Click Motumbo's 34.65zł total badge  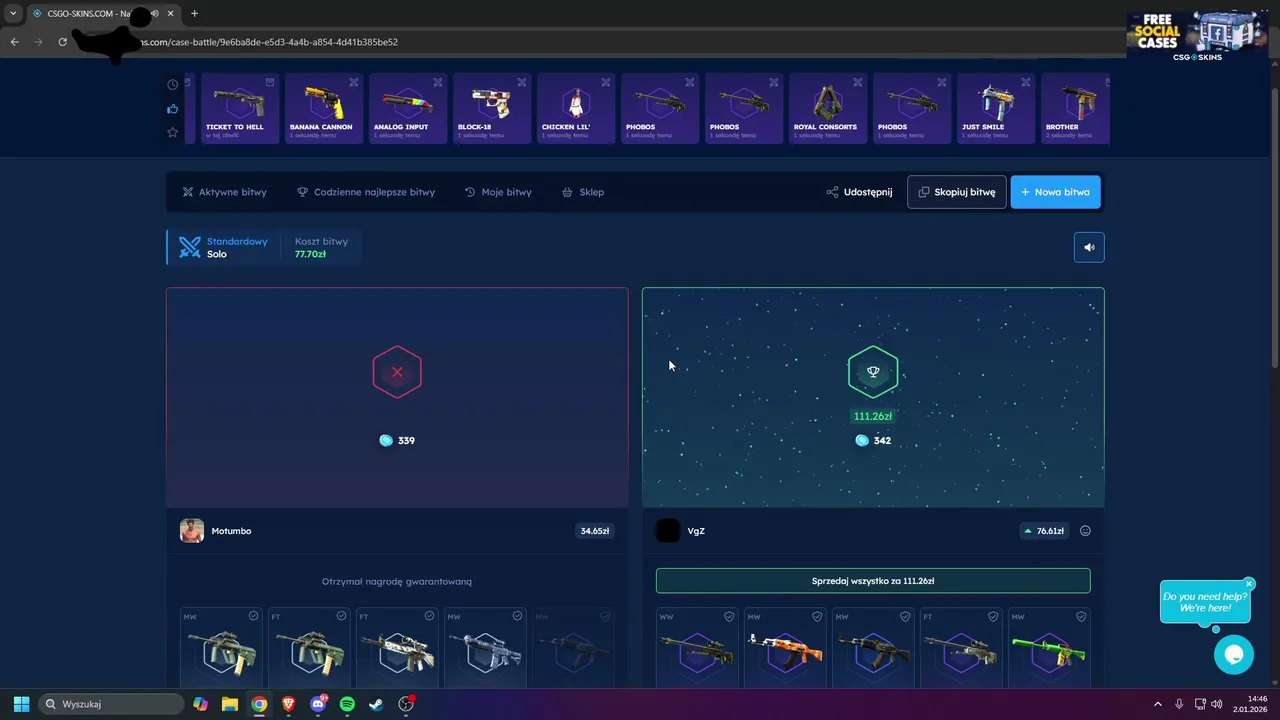pos(595,531)
